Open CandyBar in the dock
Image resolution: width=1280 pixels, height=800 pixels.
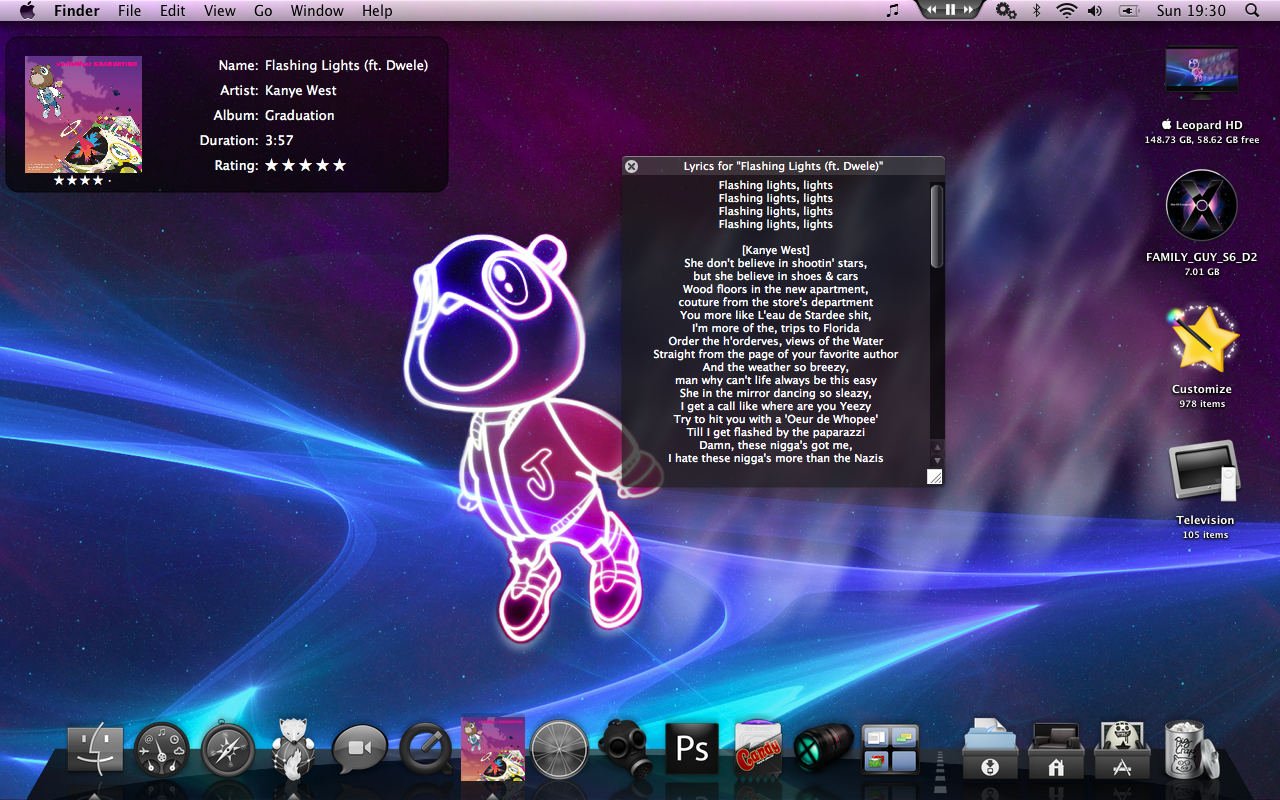tap(758, 748)
